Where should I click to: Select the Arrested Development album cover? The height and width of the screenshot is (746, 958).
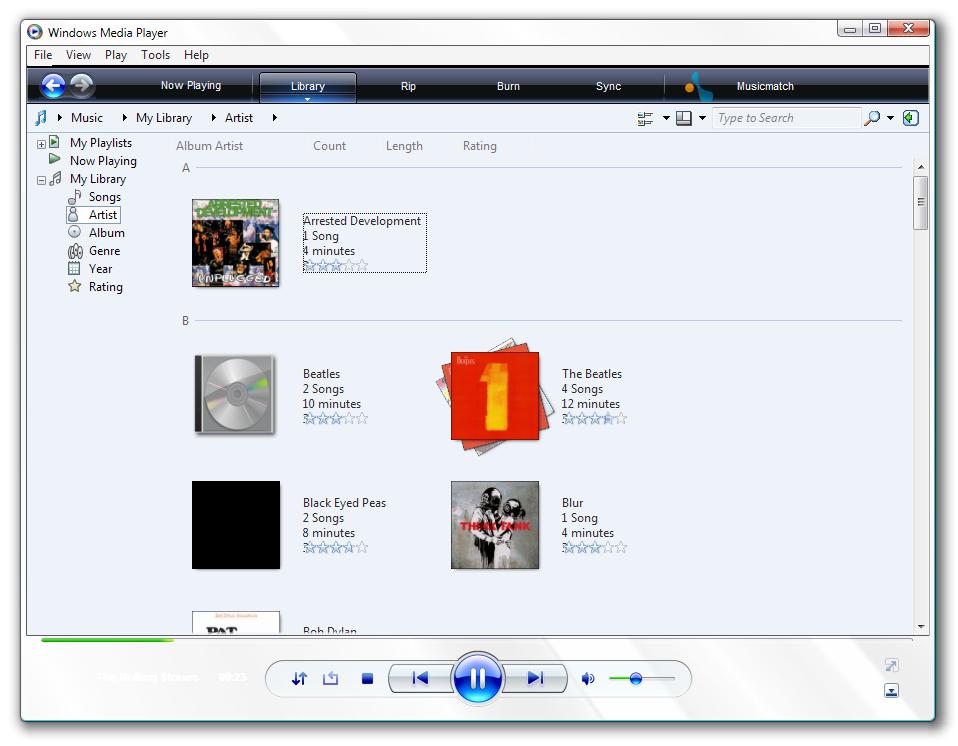[x=235, y=243]
